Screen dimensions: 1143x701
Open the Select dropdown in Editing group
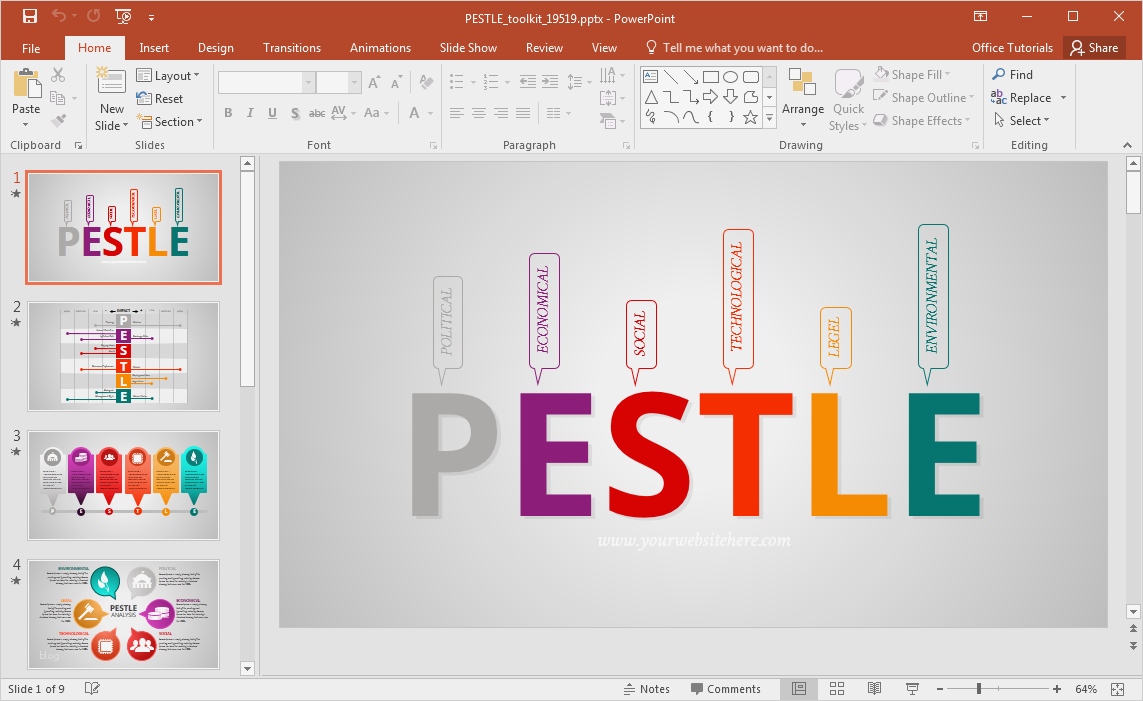1022,121
